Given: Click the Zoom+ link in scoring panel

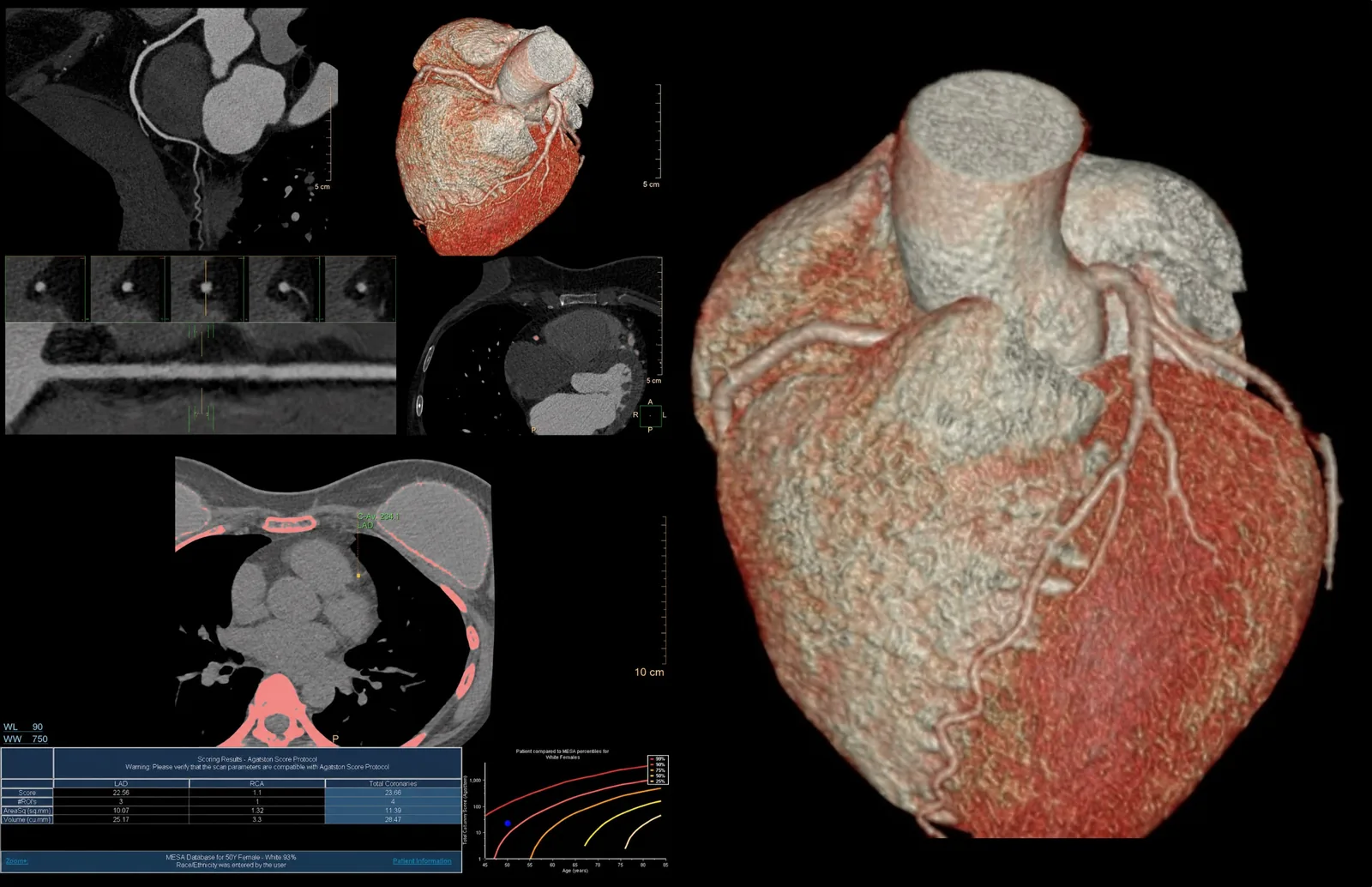Looking at the screenshot, I should click(x=16, y=860).
